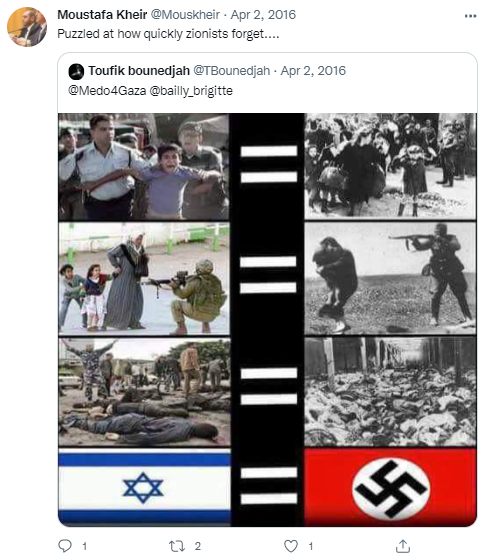
Task: Click the reply count number 1
Action: 85,546
